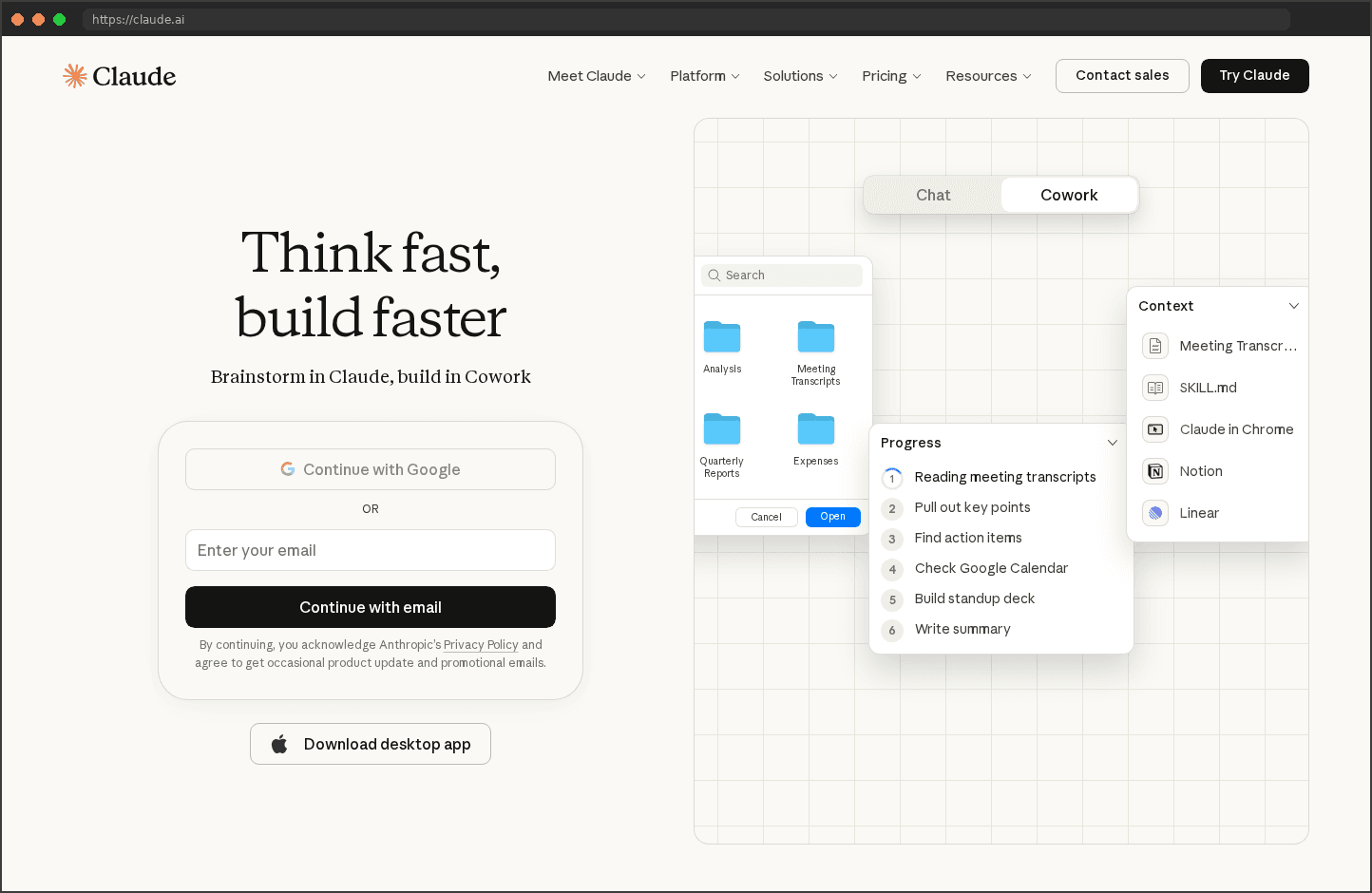1372x893 pixels.
Task: Click the Continue with Google button
Action: (x=371, y=469)
